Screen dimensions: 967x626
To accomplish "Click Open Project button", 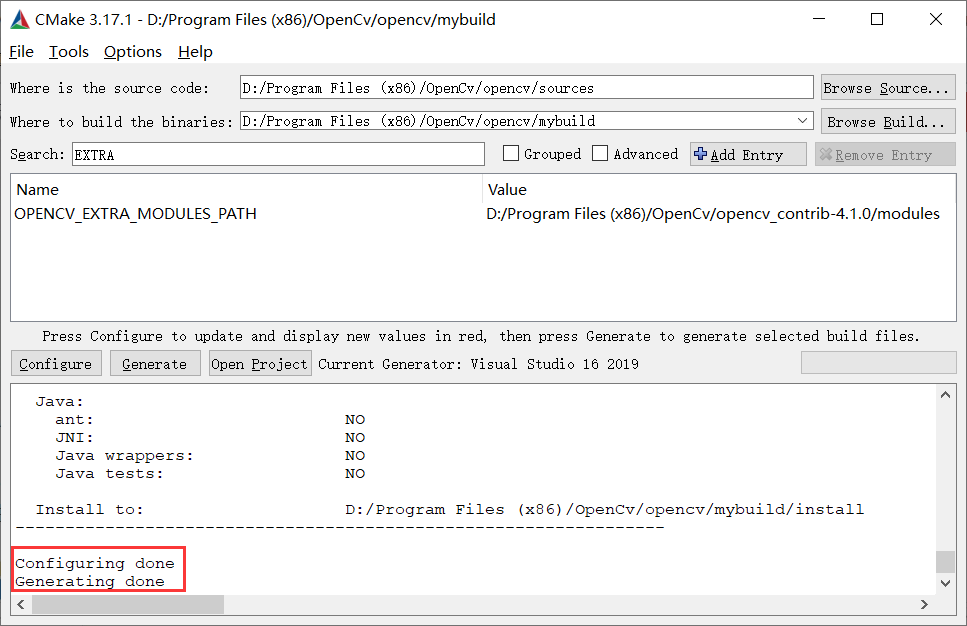I will (x=259, y=363).
